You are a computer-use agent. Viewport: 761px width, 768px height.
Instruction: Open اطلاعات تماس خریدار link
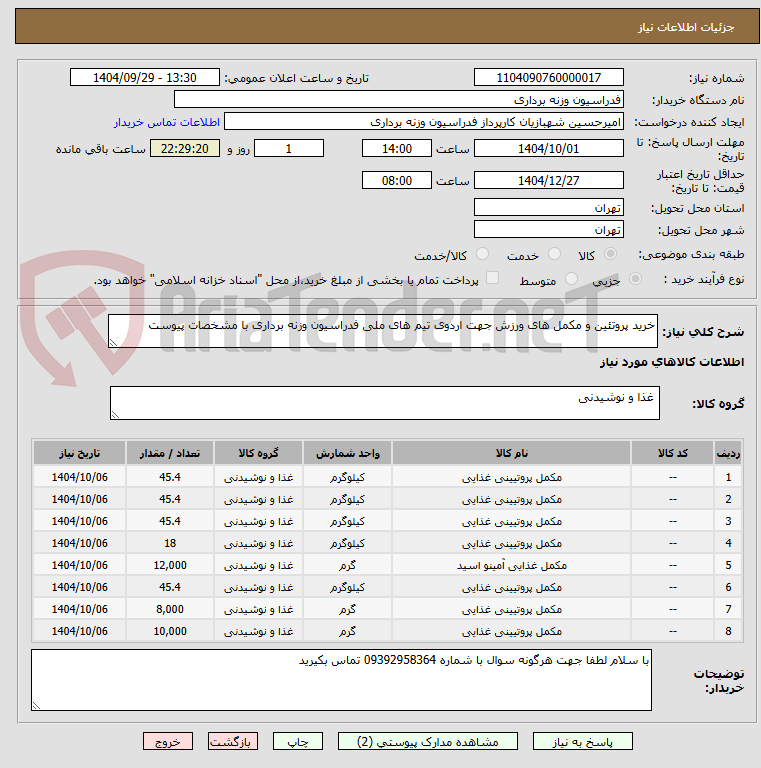tap(167, 122)
